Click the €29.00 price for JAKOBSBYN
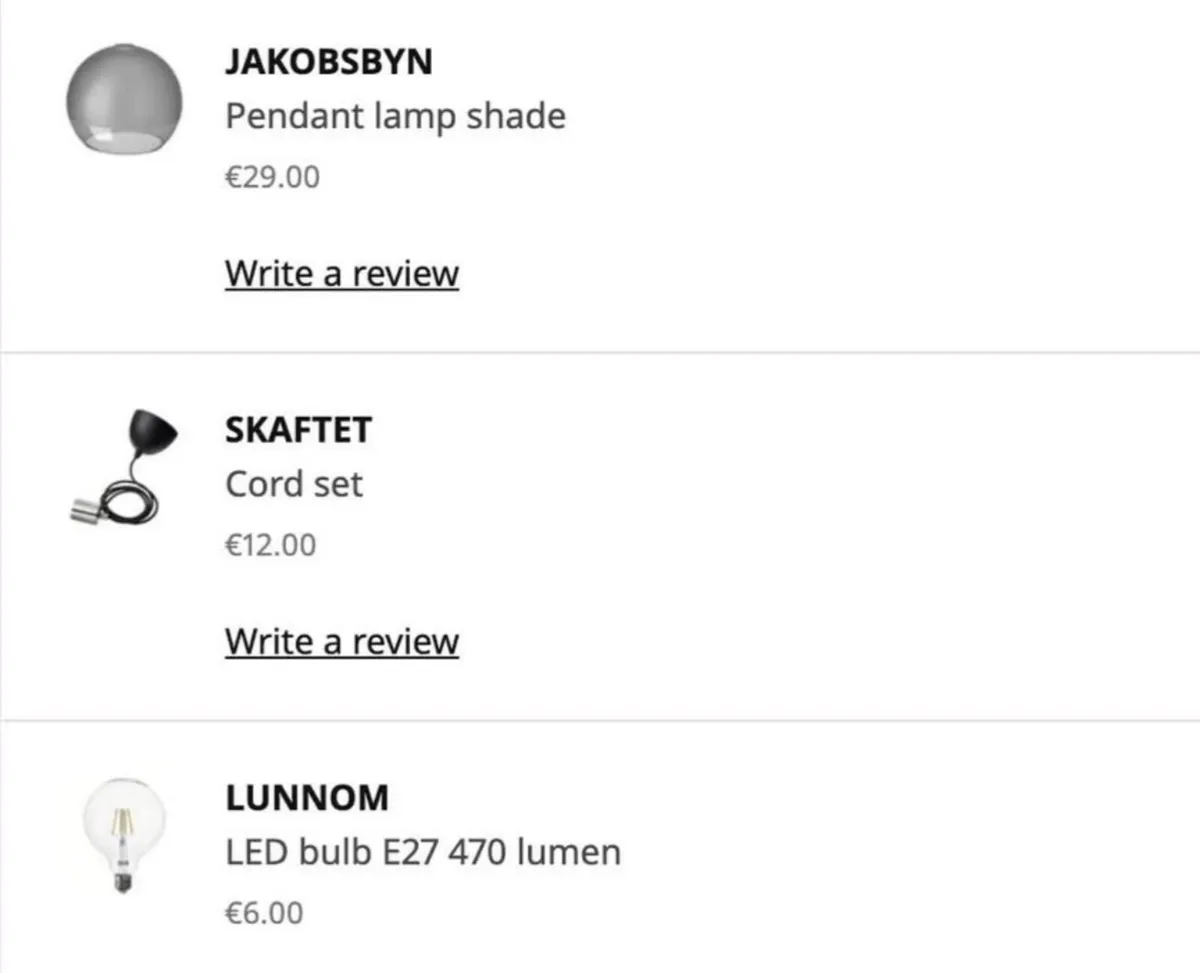This screenshot has height=973, width=1200. [x=272, y=176]
